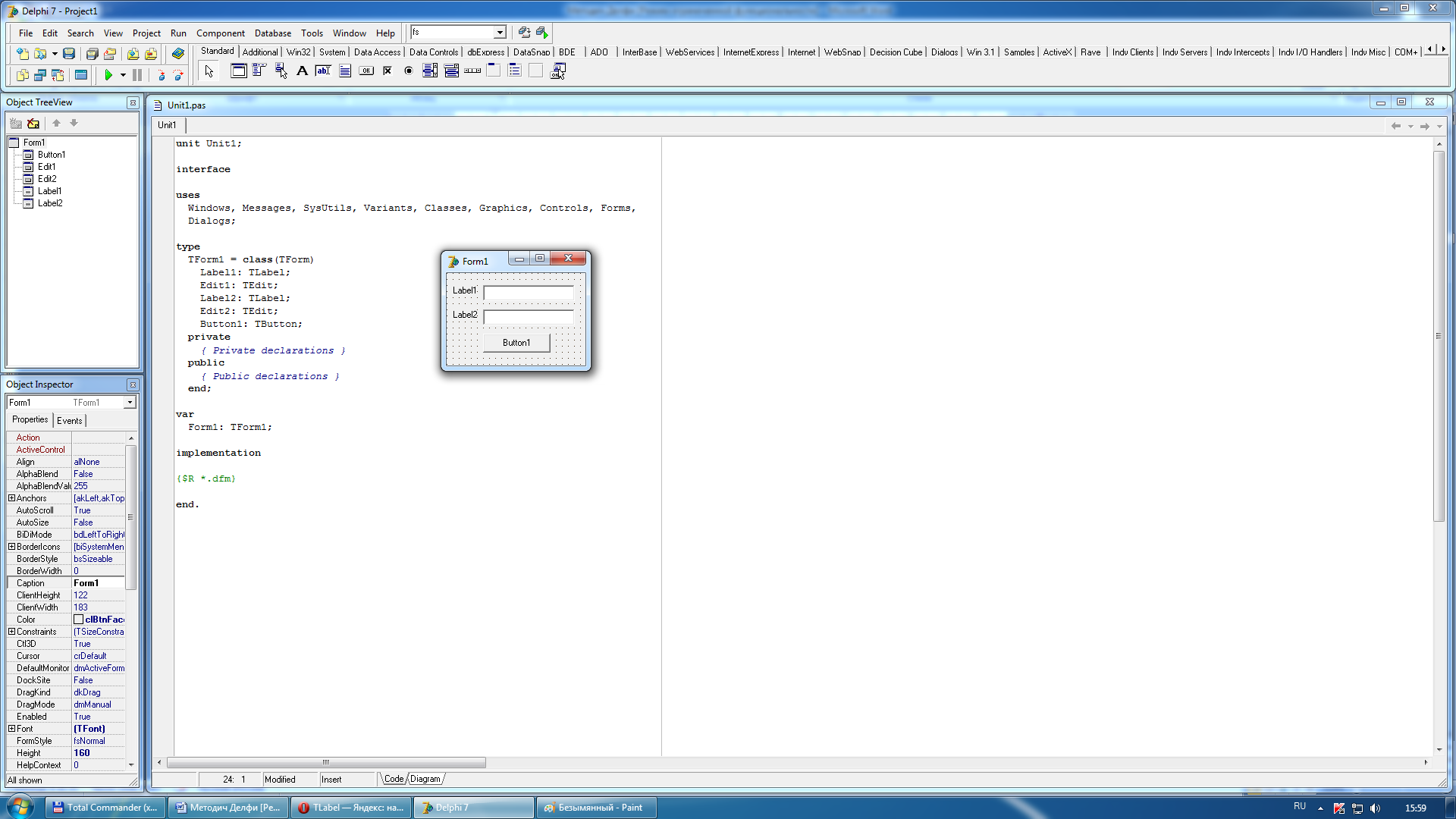The image size is (1456, 819).
Task: Select the RadioButton component in palette
Action: click(x=409, y=71)
